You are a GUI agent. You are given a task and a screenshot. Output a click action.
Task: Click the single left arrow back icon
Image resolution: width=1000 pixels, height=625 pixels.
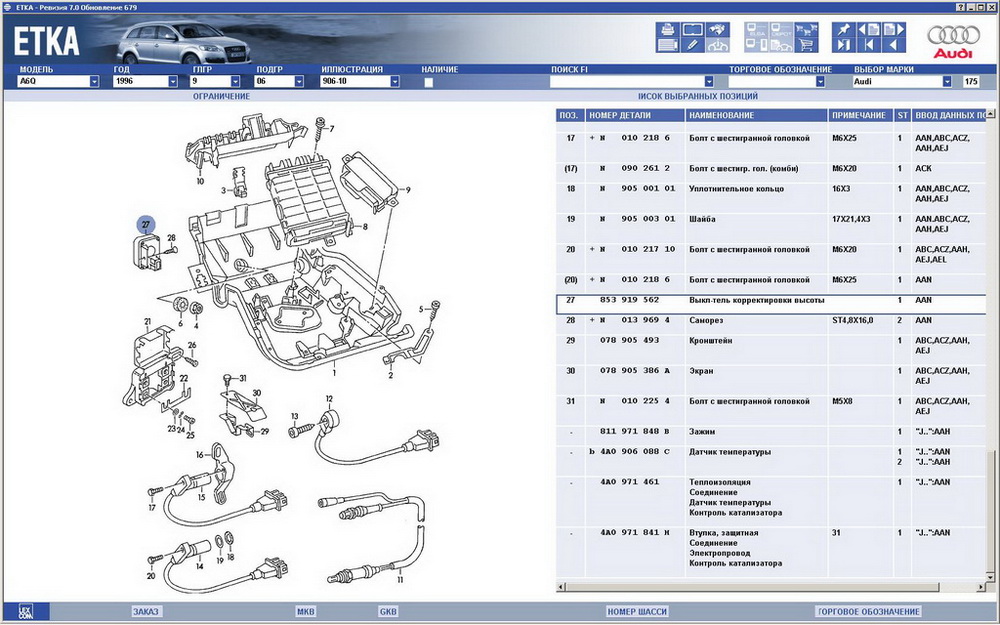pos(894,45)
